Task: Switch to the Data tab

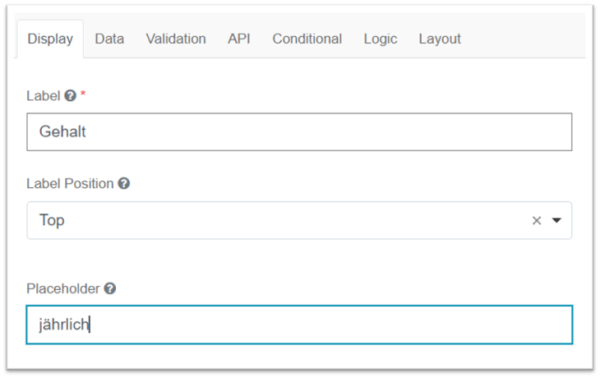Action: (109, 39)
